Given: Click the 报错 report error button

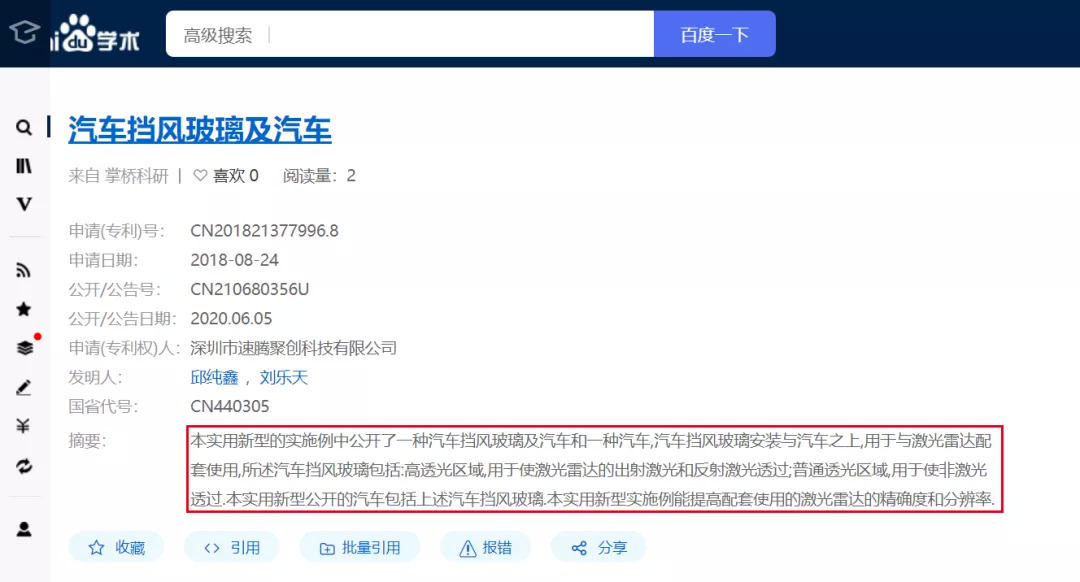Looking at the screenshot, I should click(x=486, y=548).
